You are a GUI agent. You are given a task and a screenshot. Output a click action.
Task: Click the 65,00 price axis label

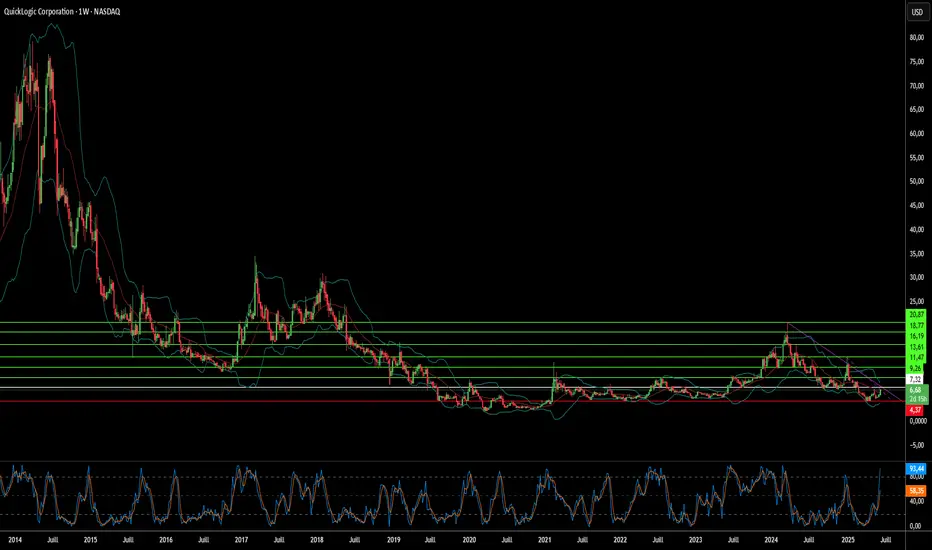coord(917,109)
